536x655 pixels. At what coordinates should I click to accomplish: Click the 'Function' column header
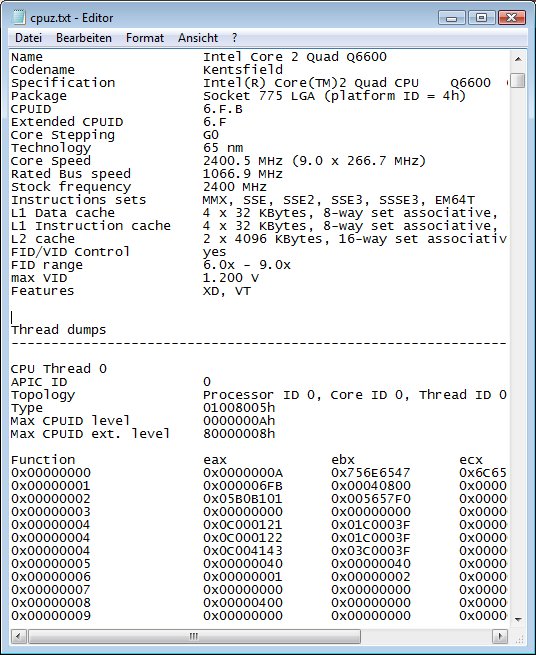[43, 460]
